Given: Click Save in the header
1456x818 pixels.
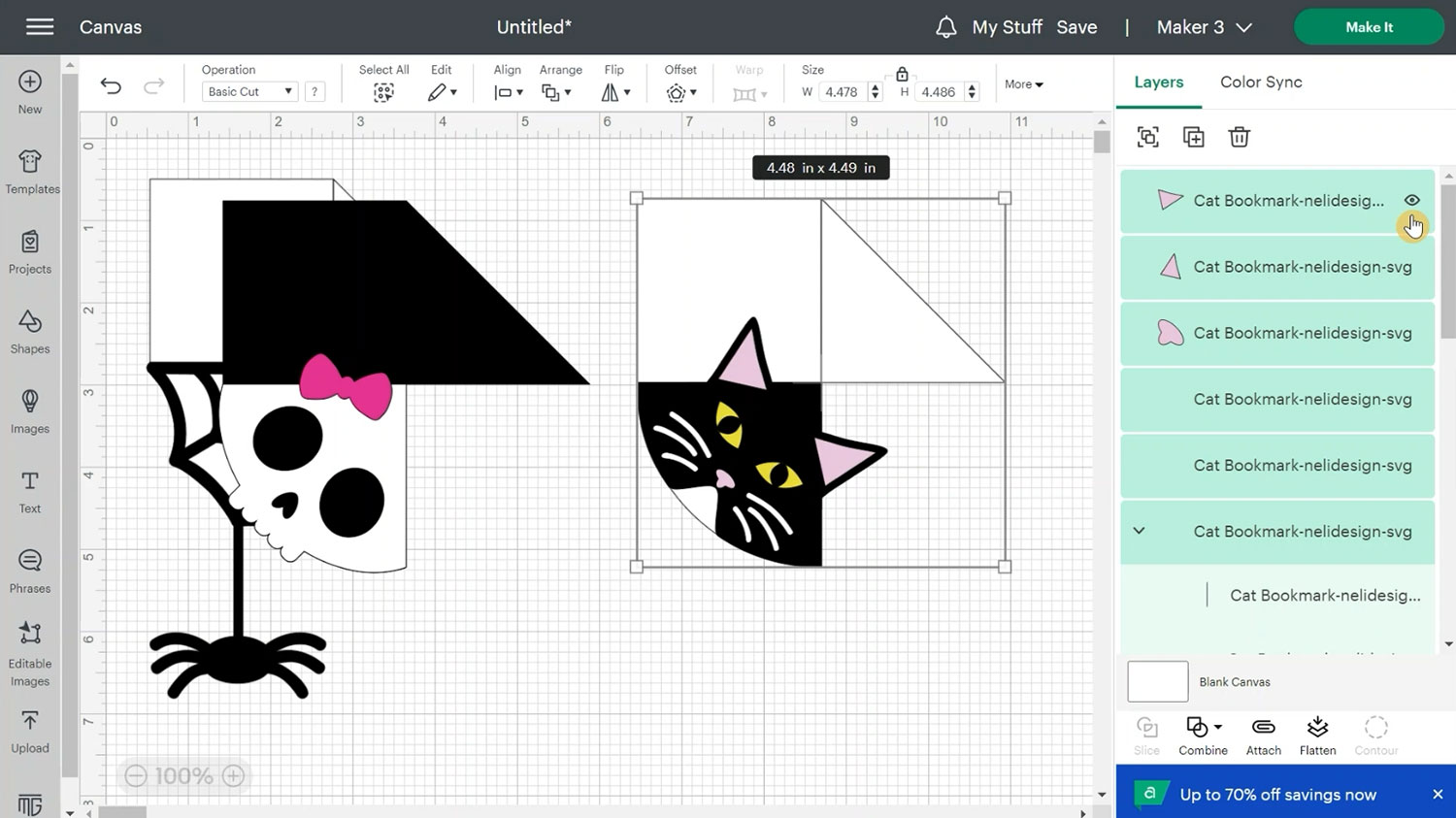Looking at the screenshot, I should (x=1076, y=27).
